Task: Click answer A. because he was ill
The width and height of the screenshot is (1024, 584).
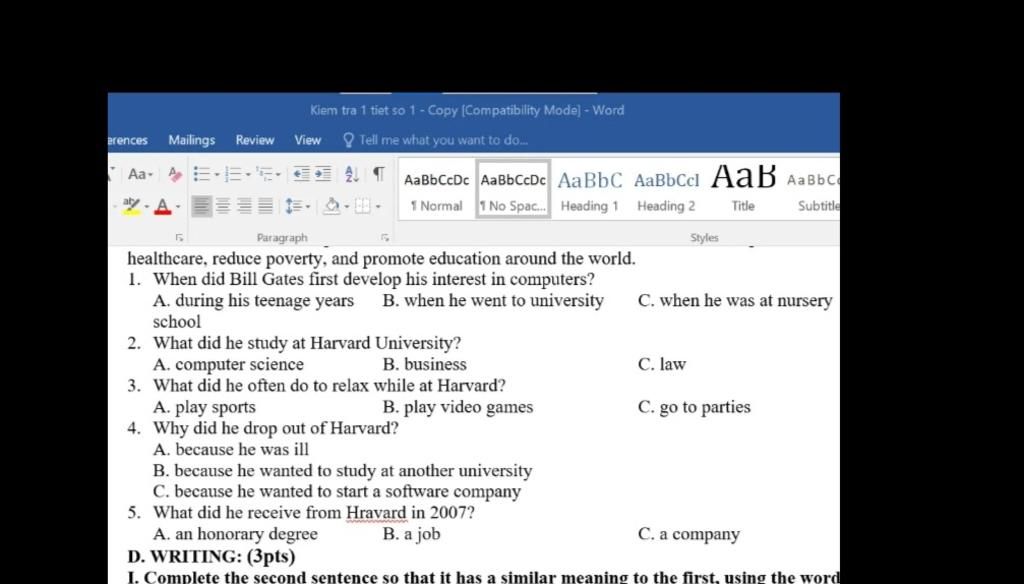Action: coord(231,449)
